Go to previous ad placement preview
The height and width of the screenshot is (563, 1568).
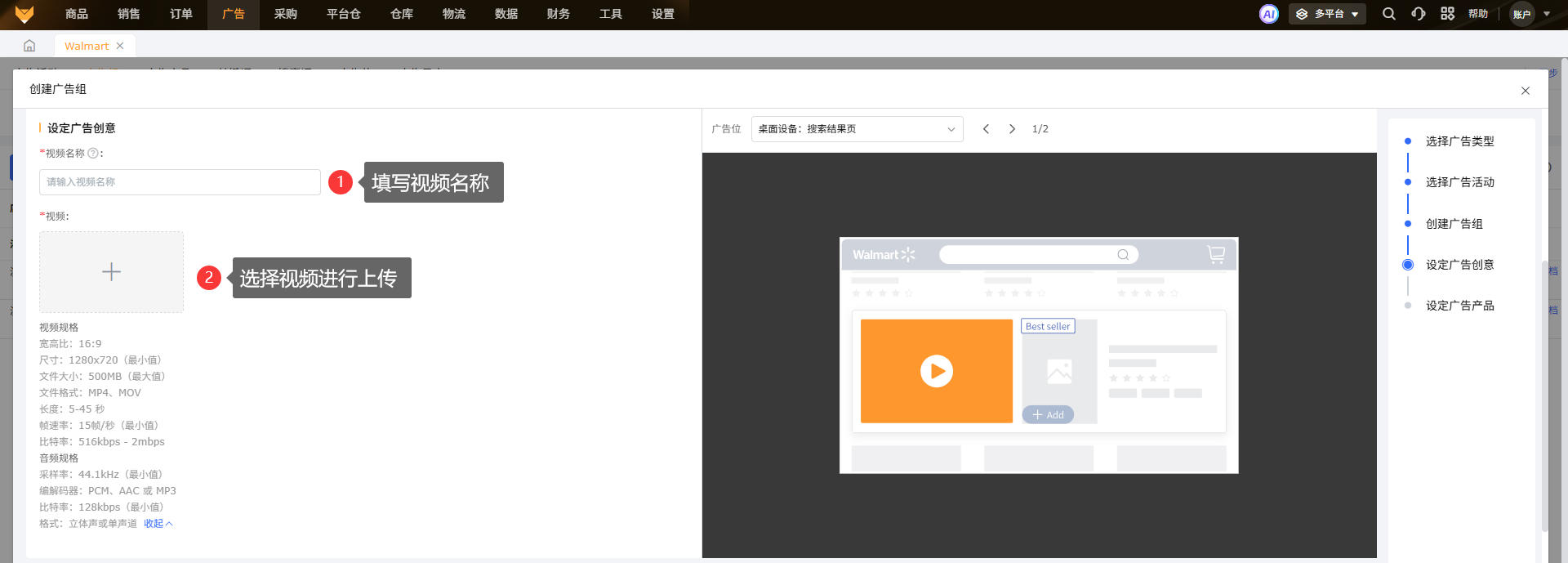click(x=986, y=129)
